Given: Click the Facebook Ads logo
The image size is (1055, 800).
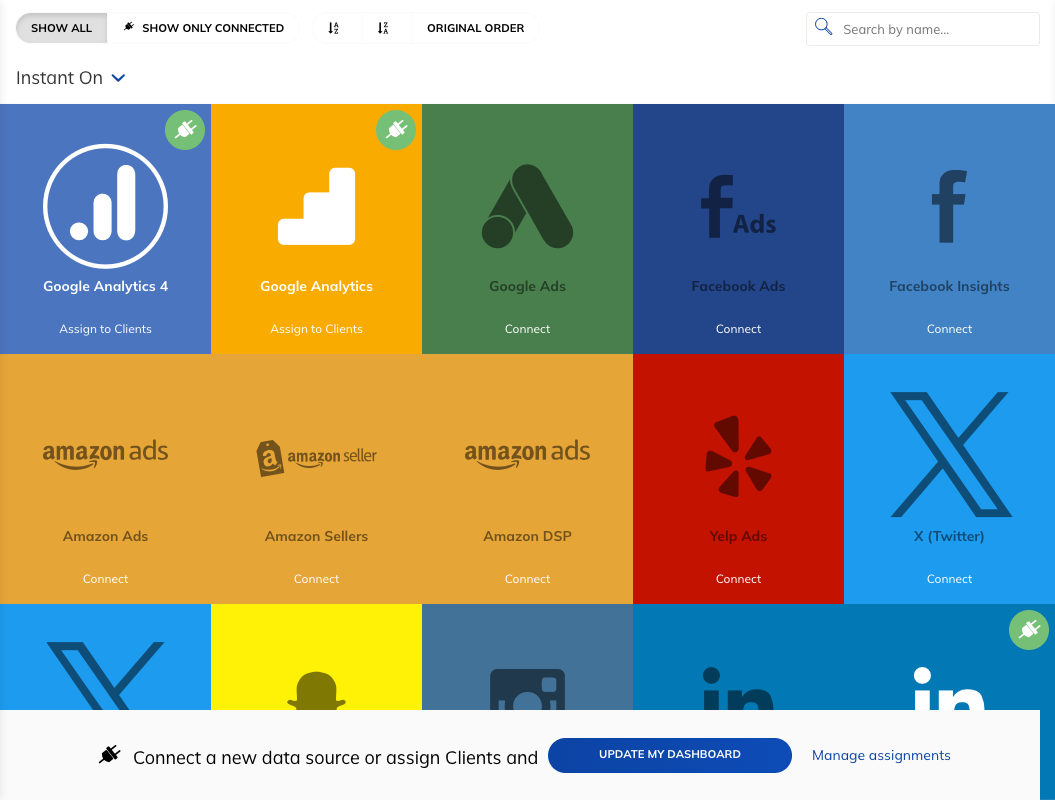Looking at the screenshot, I should pyautogui.click(x=738, y=206).
